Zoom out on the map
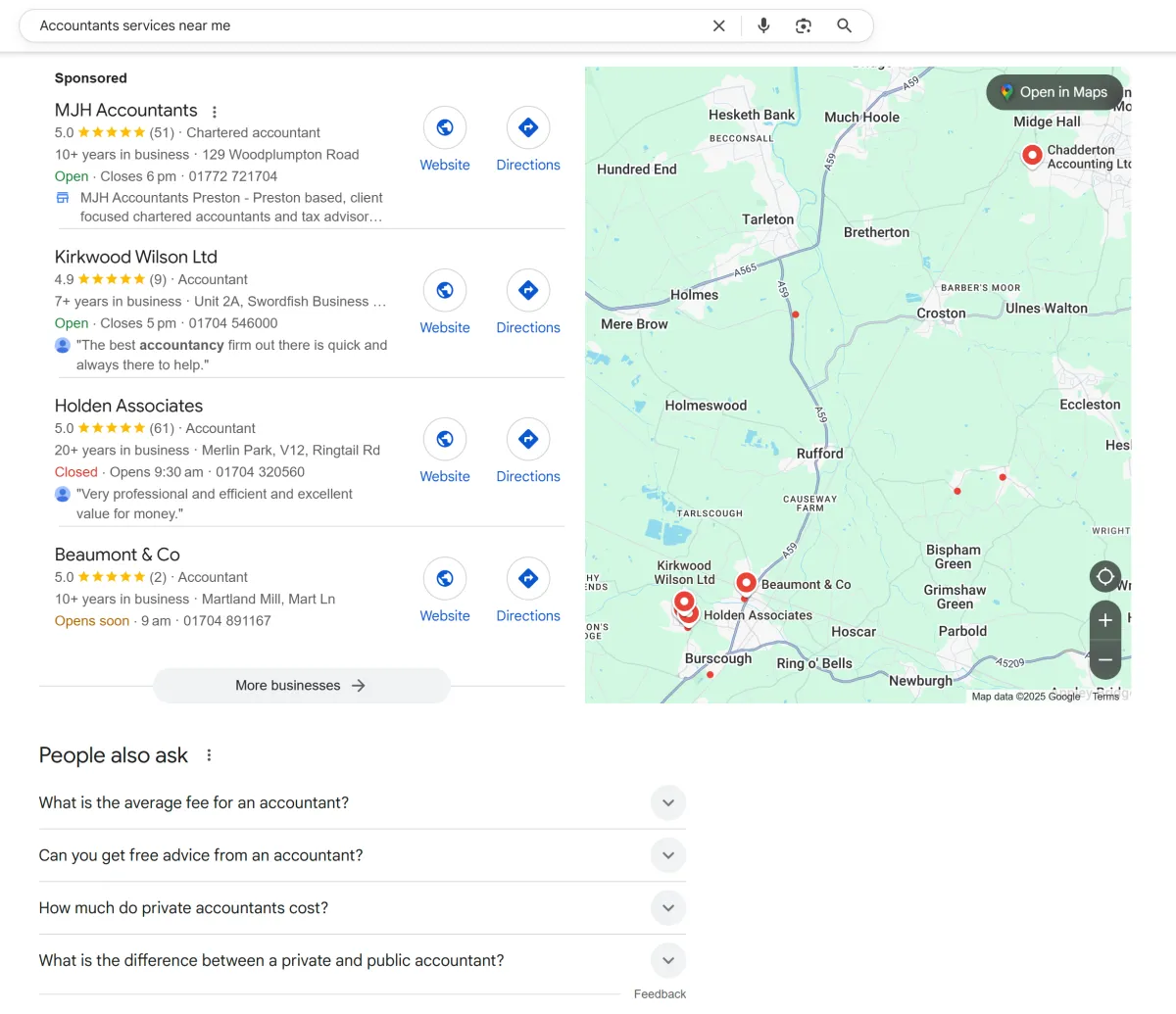Screen dimensions: 1176x1014 (x=1105, y=660)
